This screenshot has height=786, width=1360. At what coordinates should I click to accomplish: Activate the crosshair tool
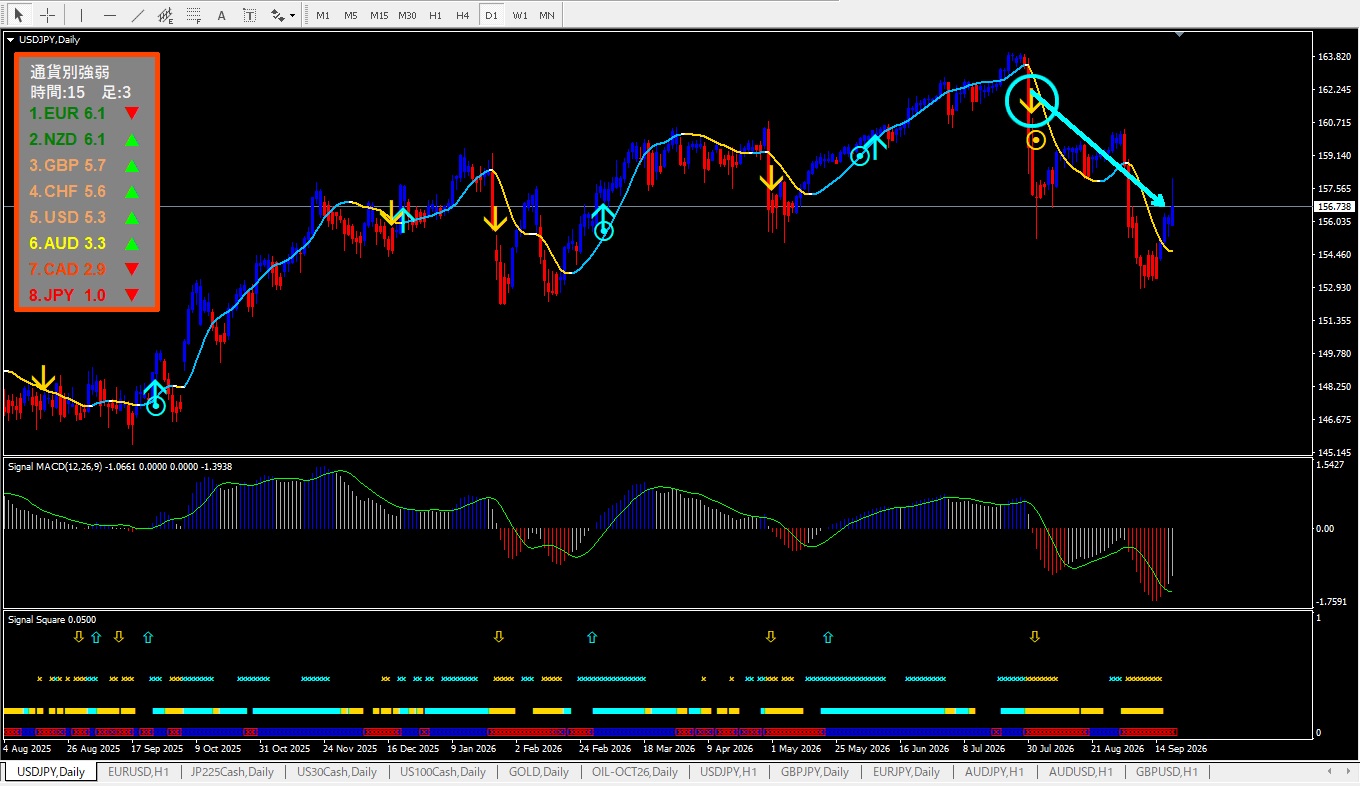pos(46,15)
